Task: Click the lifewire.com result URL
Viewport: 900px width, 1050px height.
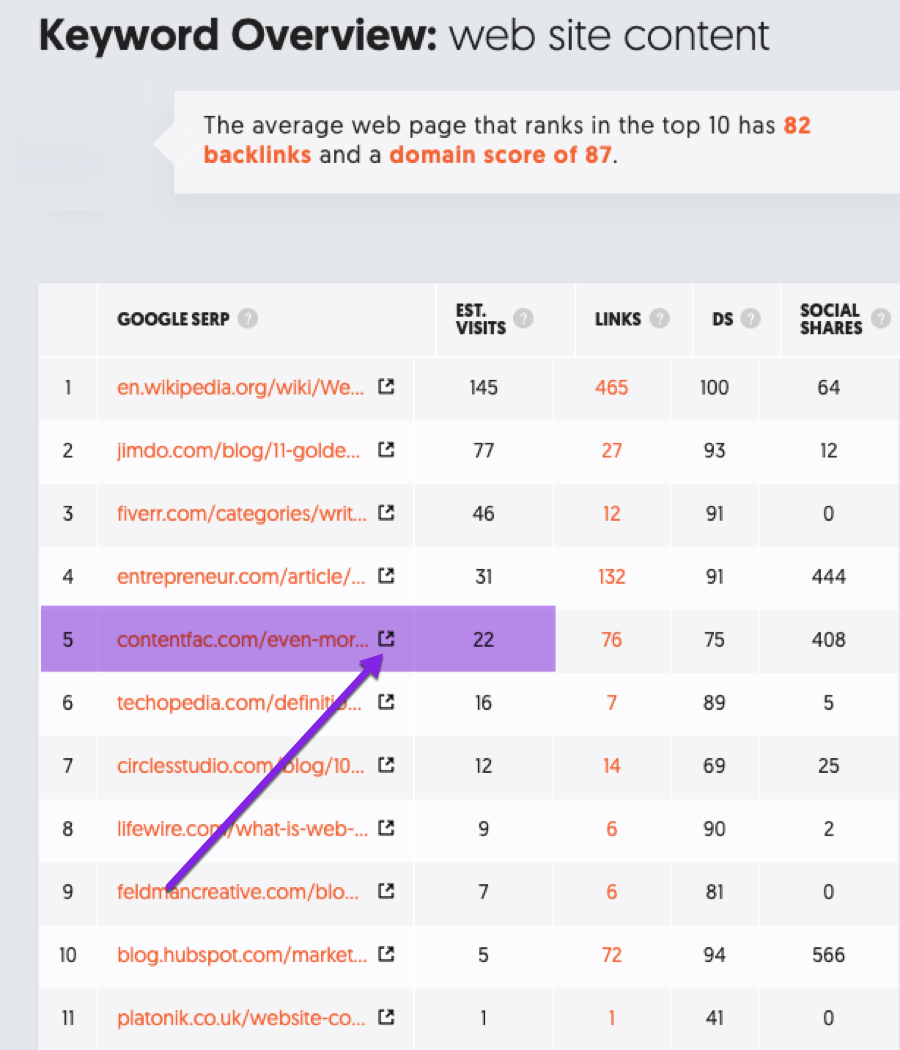Action: point(240,828)
